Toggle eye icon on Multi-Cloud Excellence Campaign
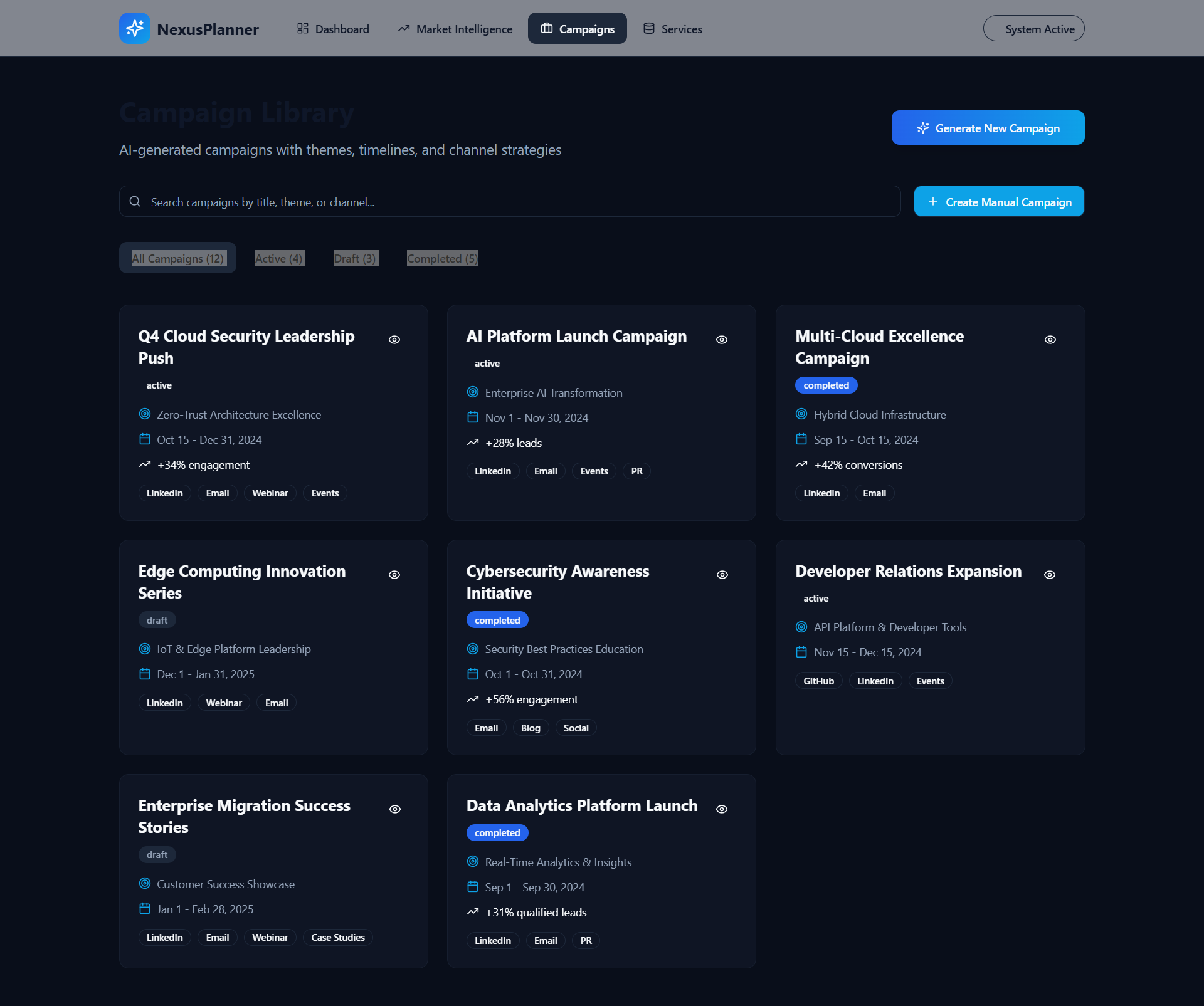The image size is (1204, 1006). click(x=1050, y=340)
